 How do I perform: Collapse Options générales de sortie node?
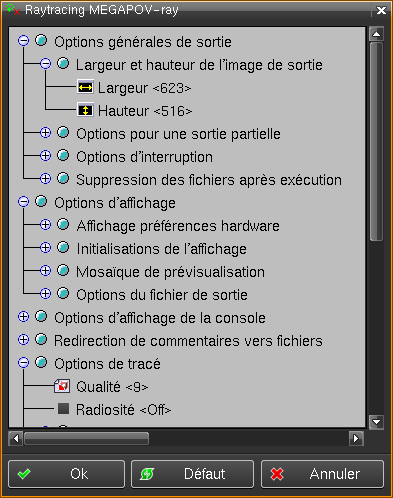click(23, 41)
